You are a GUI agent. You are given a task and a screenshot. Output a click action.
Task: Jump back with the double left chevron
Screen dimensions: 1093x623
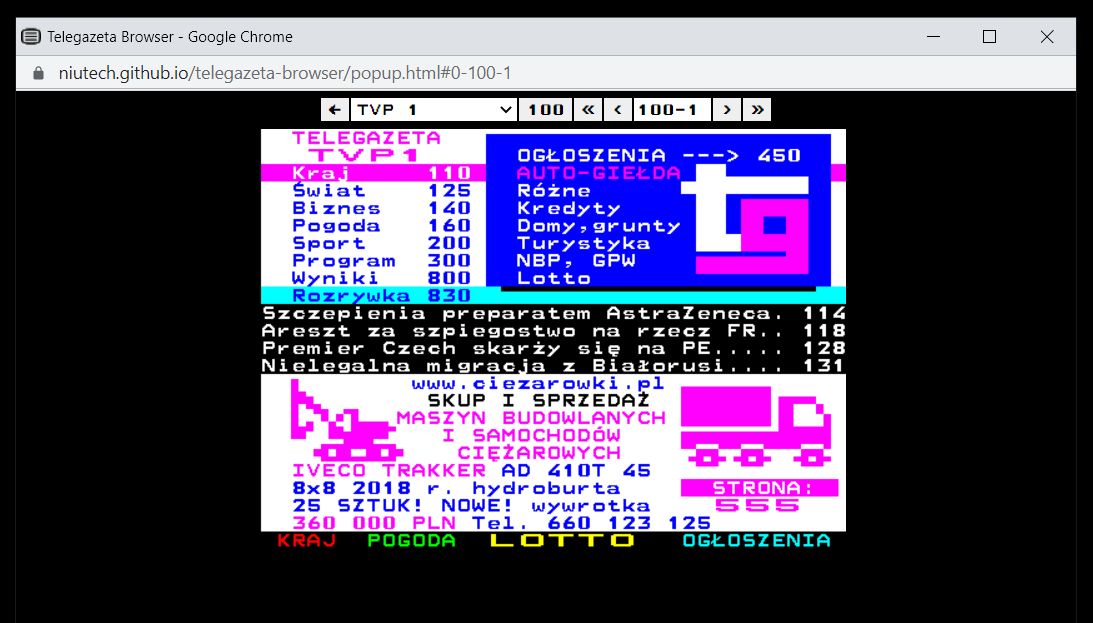588,110
